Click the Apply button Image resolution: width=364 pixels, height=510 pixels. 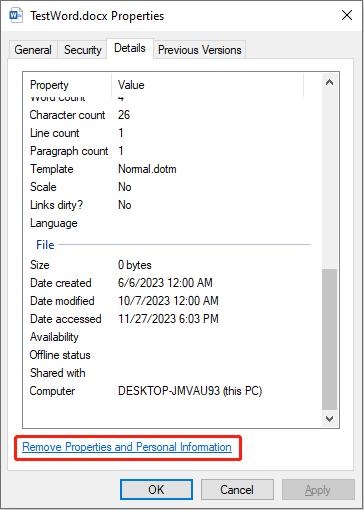[x=318, y=490]
